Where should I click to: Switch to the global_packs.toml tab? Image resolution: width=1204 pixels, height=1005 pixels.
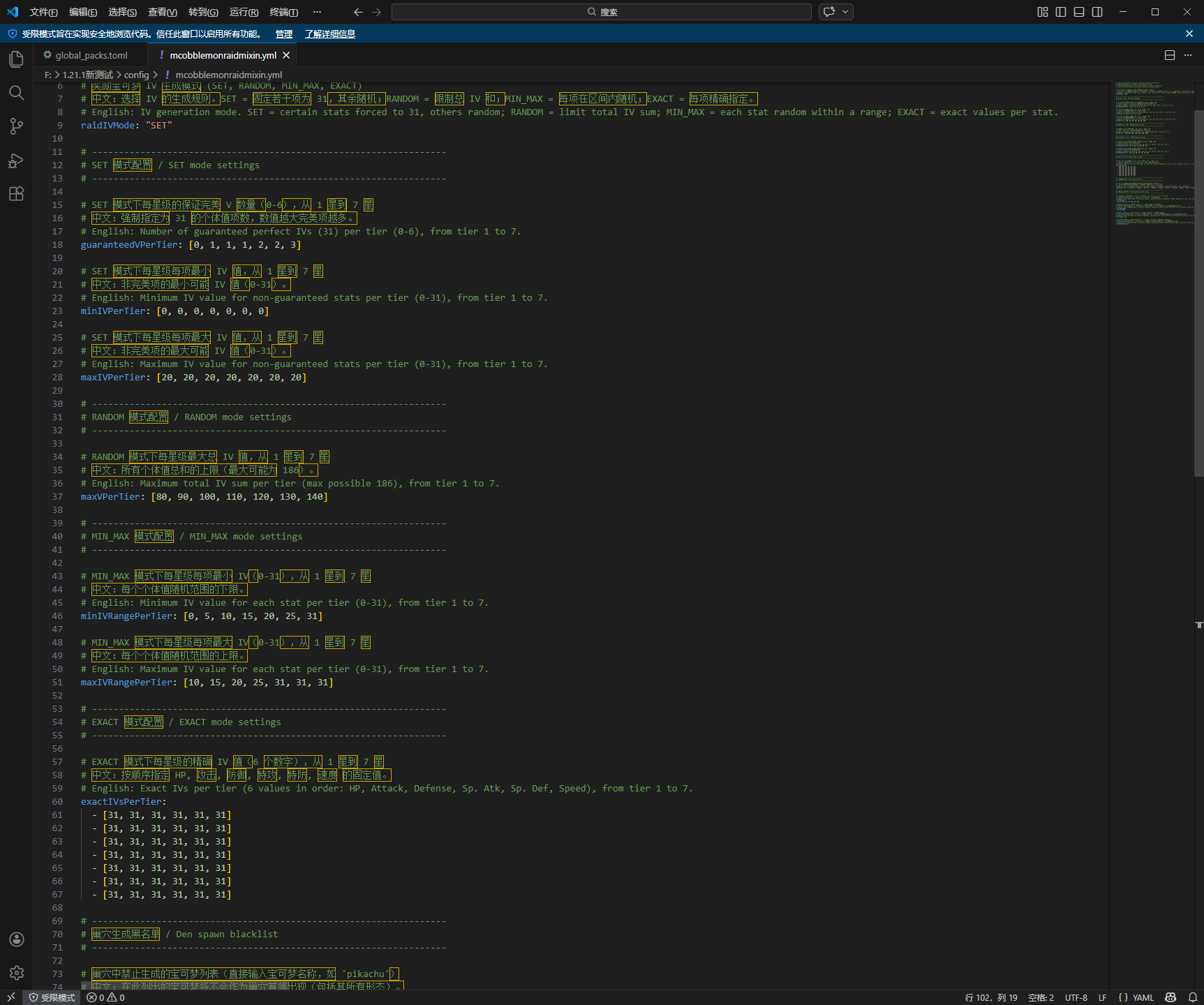click(x=91, y=55)
